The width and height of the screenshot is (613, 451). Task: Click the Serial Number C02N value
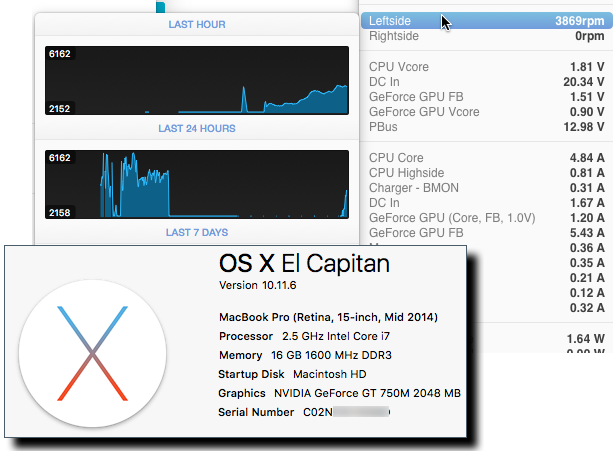[x=346, y=412]
